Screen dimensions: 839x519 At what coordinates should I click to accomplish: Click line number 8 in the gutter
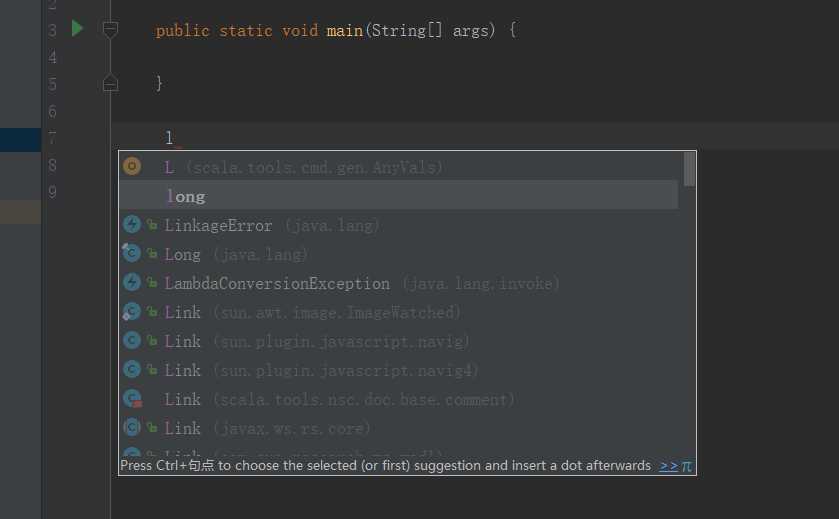click(x=52, y=164)
